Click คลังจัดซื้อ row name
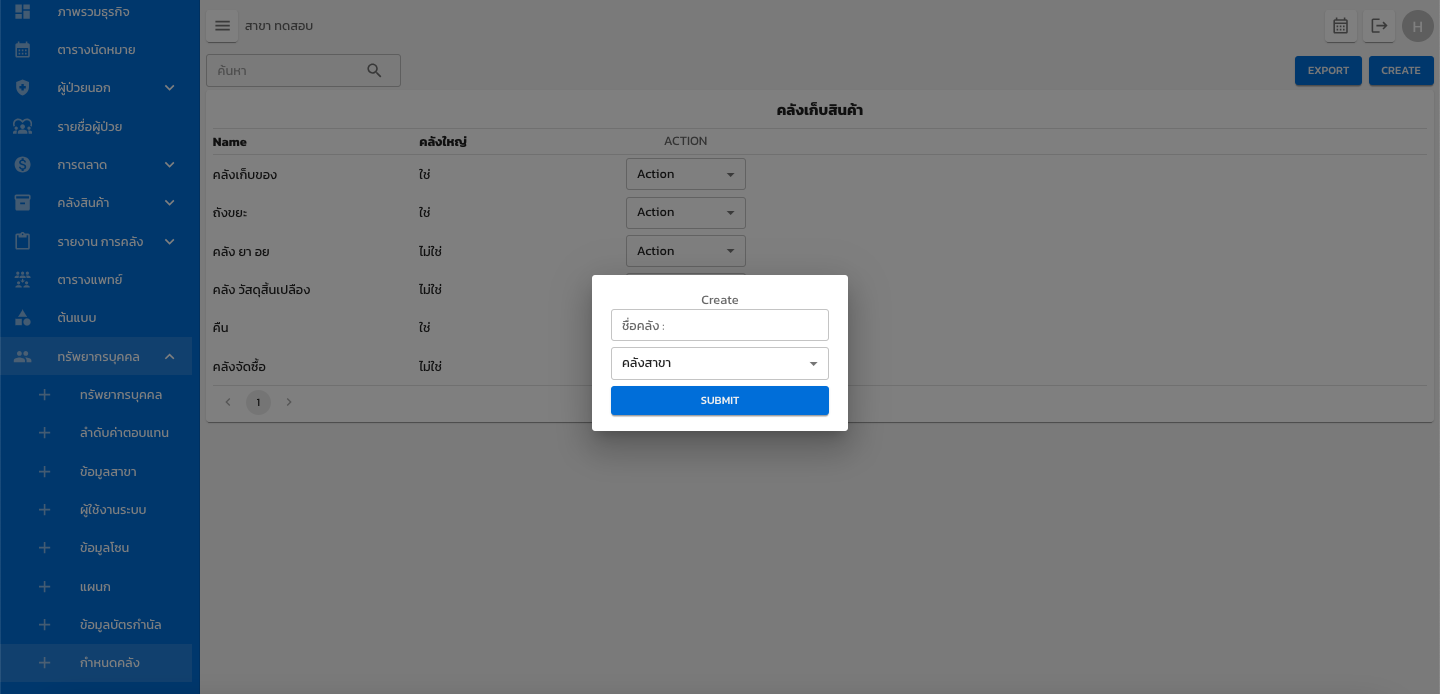The width and height of the screenshot is (1440, 694). 239,367
